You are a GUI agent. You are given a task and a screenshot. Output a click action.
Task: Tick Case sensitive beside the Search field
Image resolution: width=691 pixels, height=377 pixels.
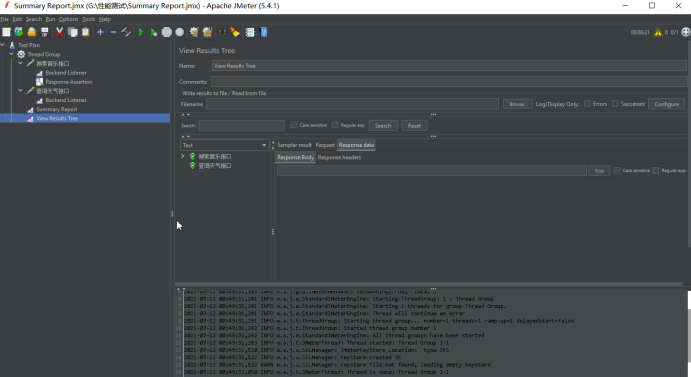[x=293, y=125]
